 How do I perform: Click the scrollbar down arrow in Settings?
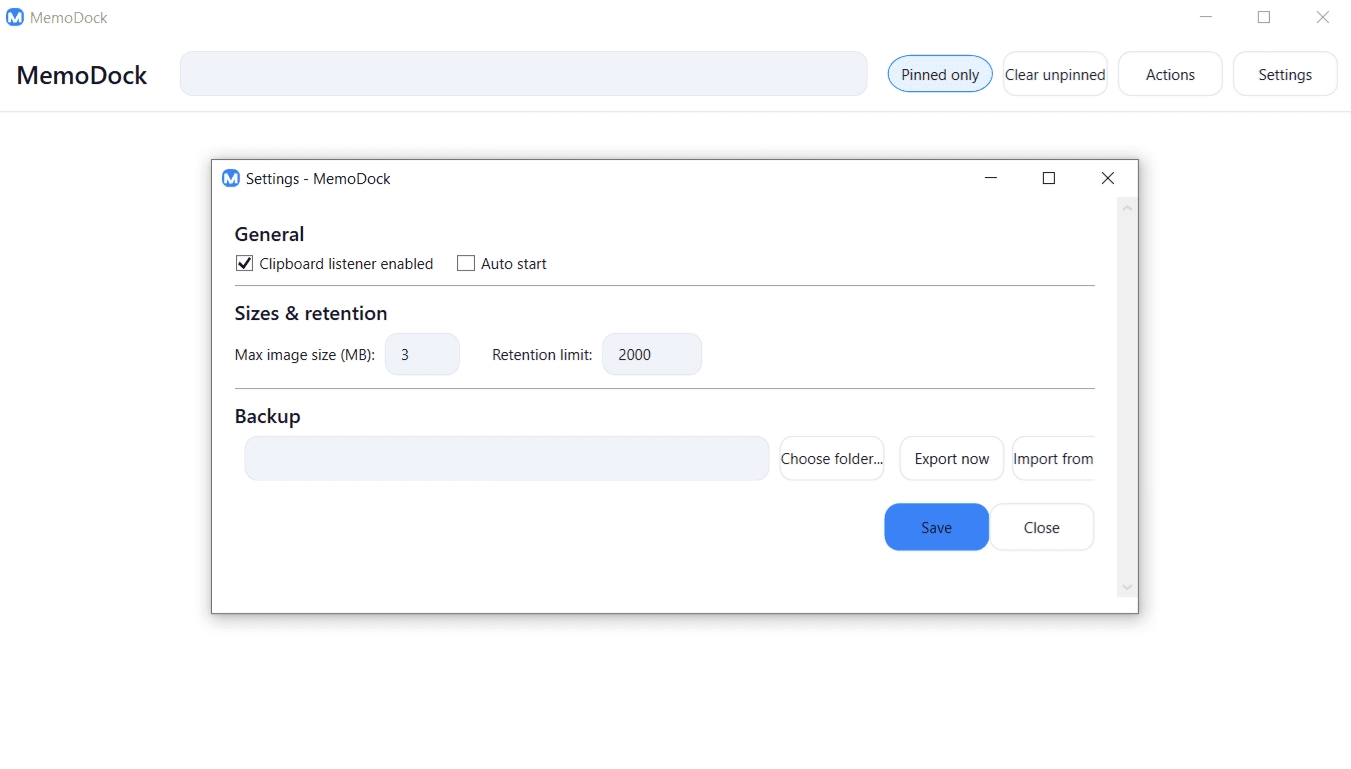click(x=1127, y=588)
